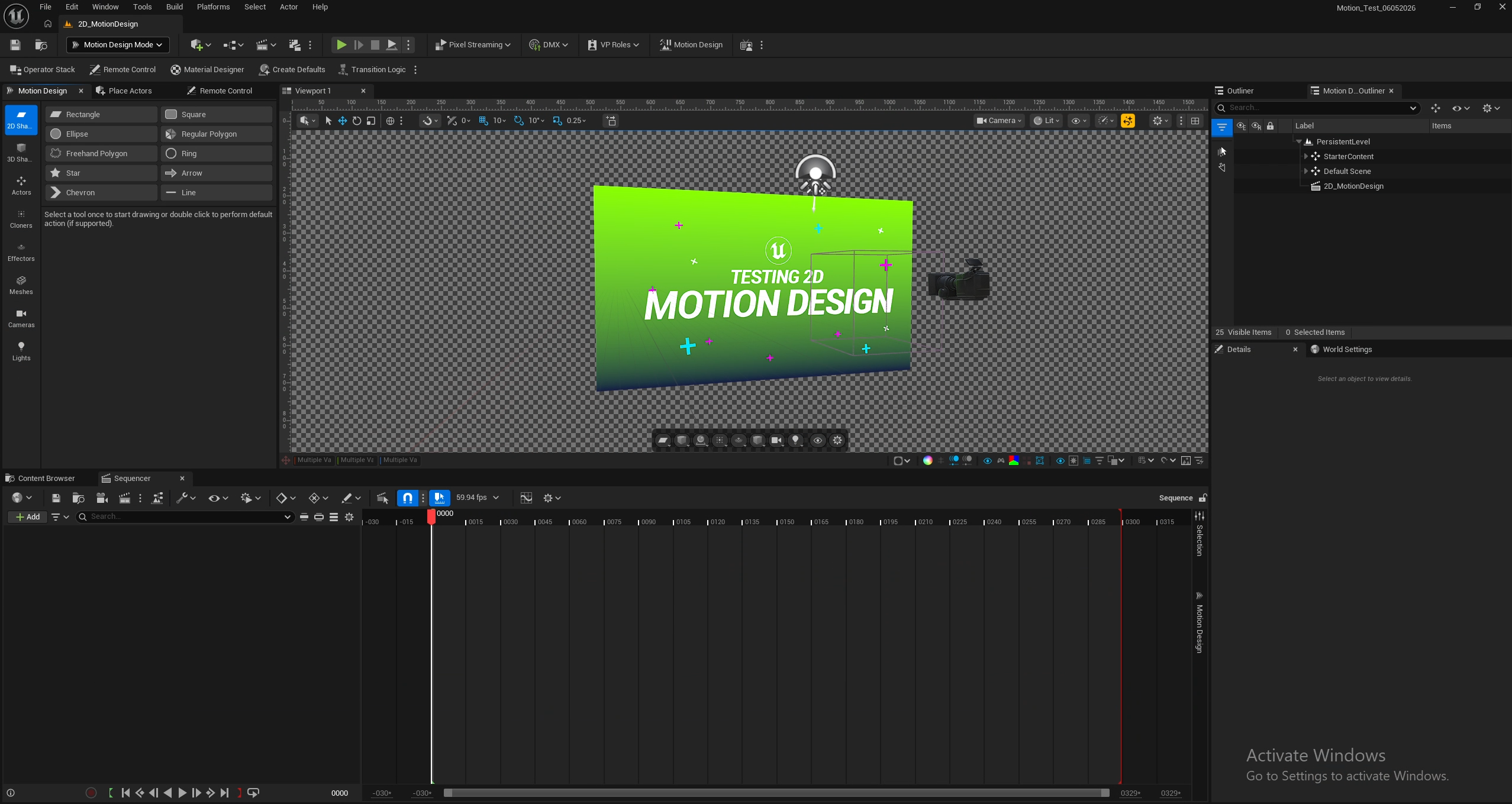This screenshot has width=1512, height=804.
Task: Expand the StarterContent tree item
Action: pyautogui.click(x=1306, y=156)
